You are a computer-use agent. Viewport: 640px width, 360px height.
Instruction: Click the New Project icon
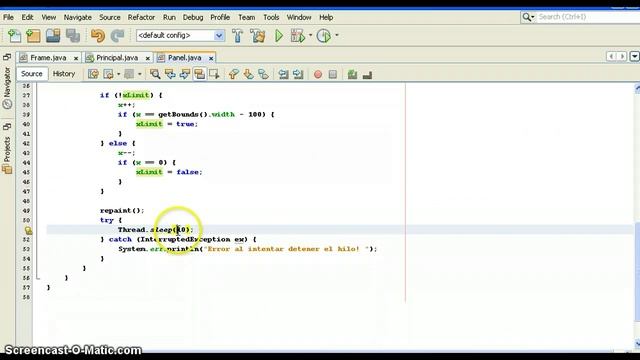point(33,36)
